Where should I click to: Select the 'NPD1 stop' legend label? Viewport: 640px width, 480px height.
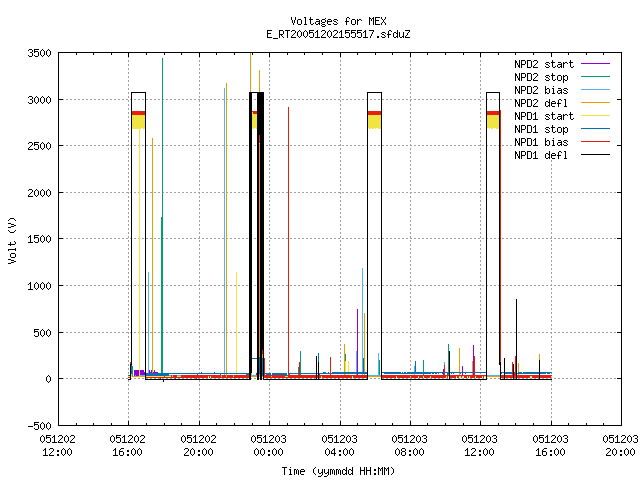coord(541,129)
